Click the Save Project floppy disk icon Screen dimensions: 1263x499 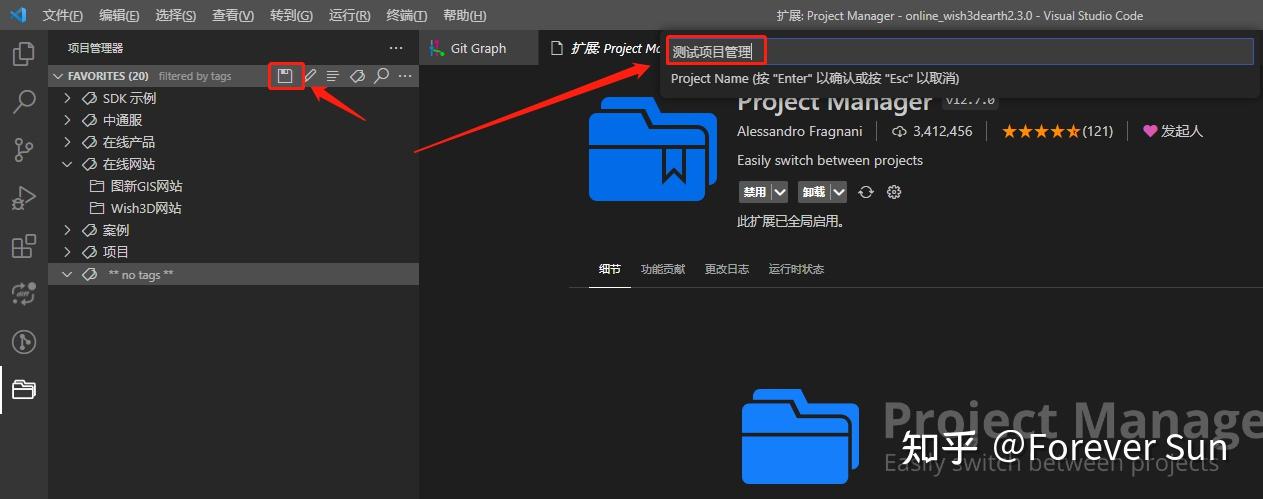(286, 76)
